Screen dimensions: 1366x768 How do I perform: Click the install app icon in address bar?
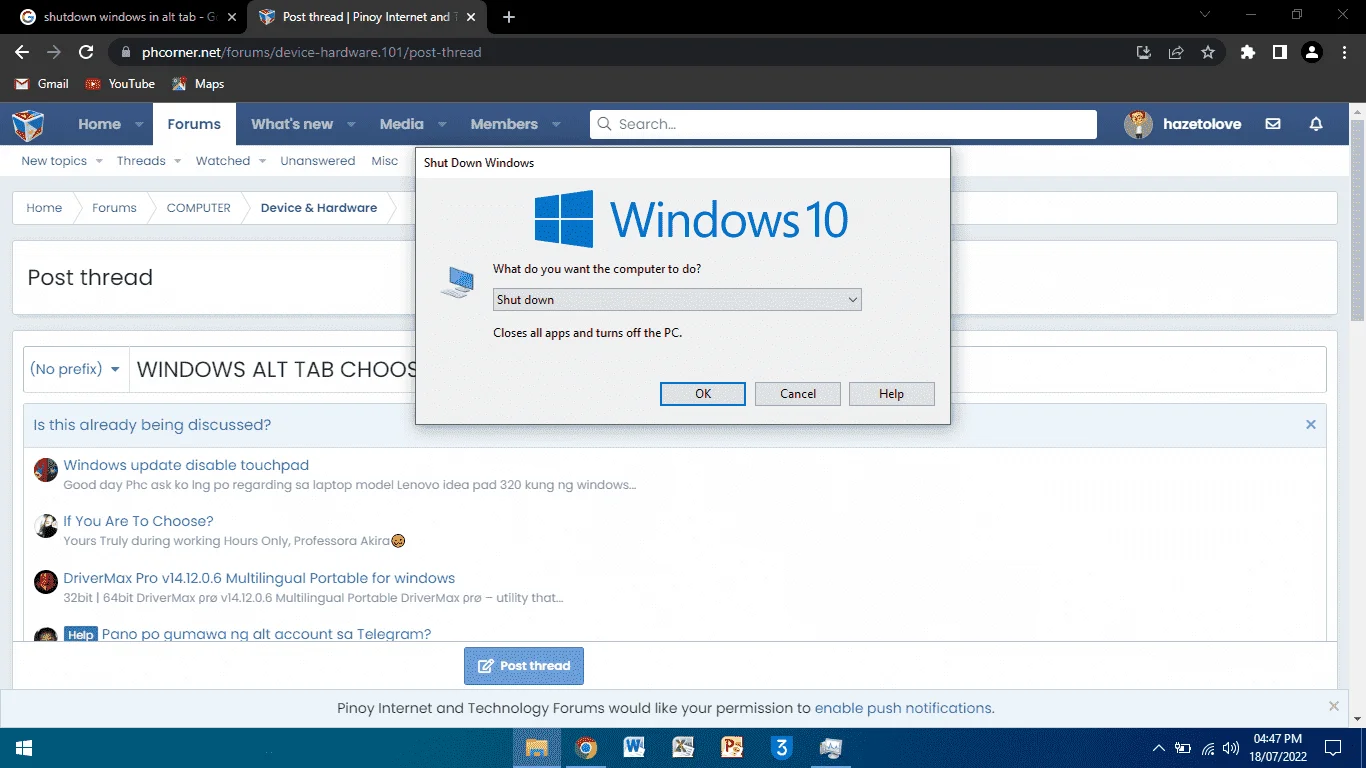(x=1144, y=52)
